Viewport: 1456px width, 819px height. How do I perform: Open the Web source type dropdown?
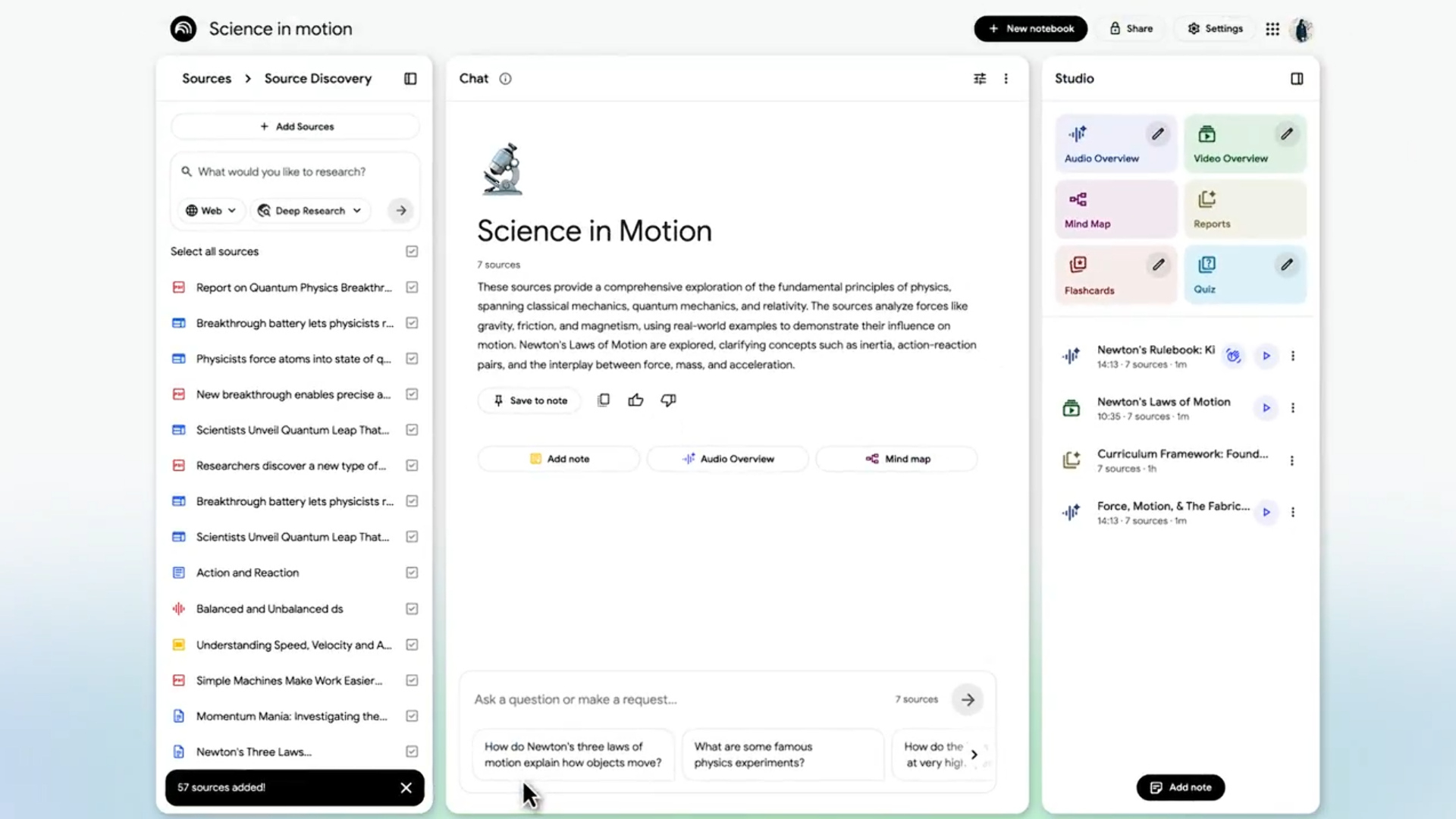211,211
